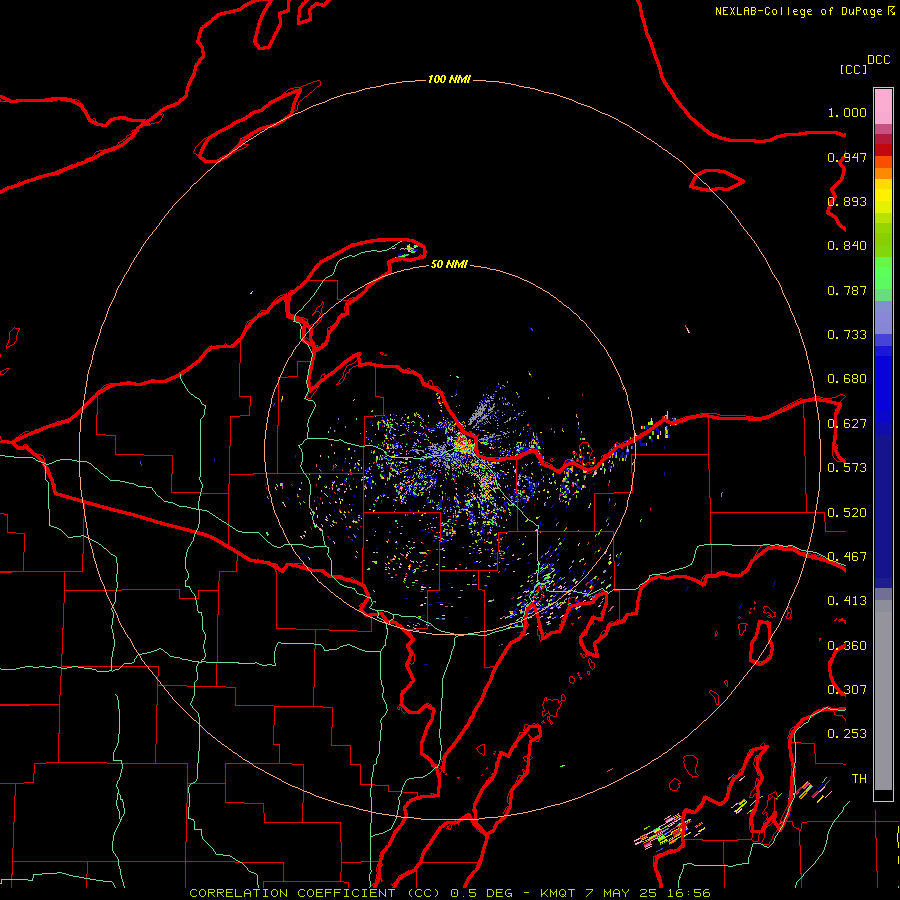Click the red swatch on the color scale

(883, 150)
